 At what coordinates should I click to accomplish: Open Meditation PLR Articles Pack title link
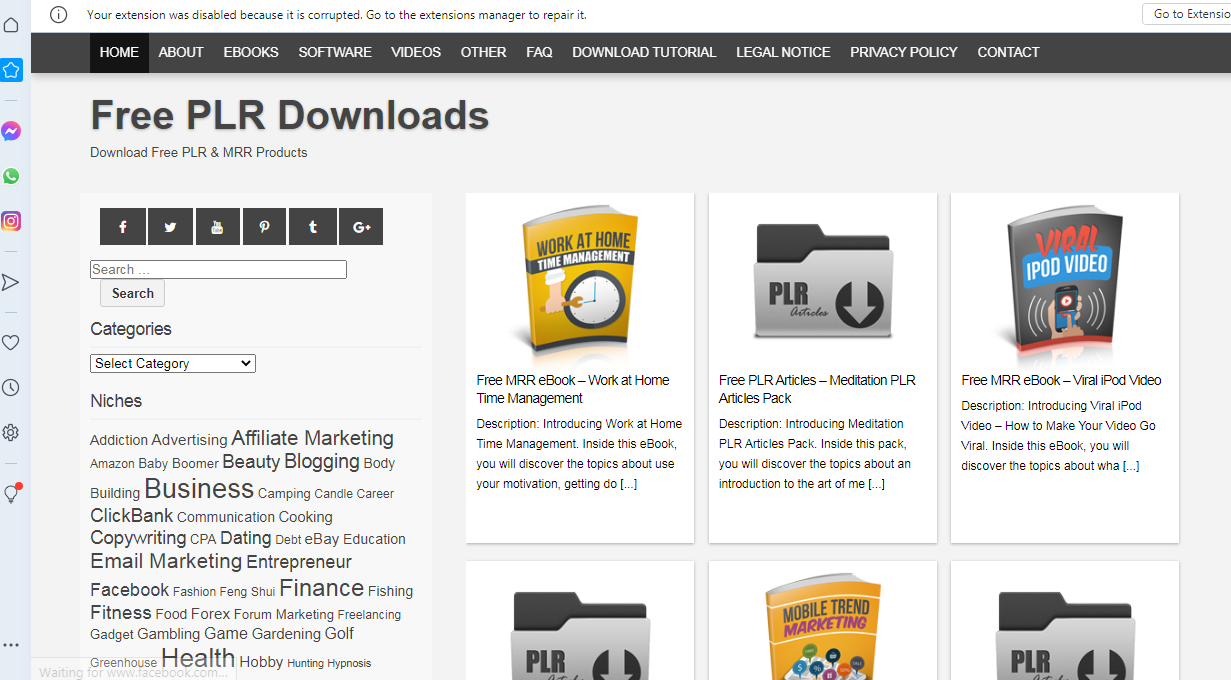coord(817,389)
